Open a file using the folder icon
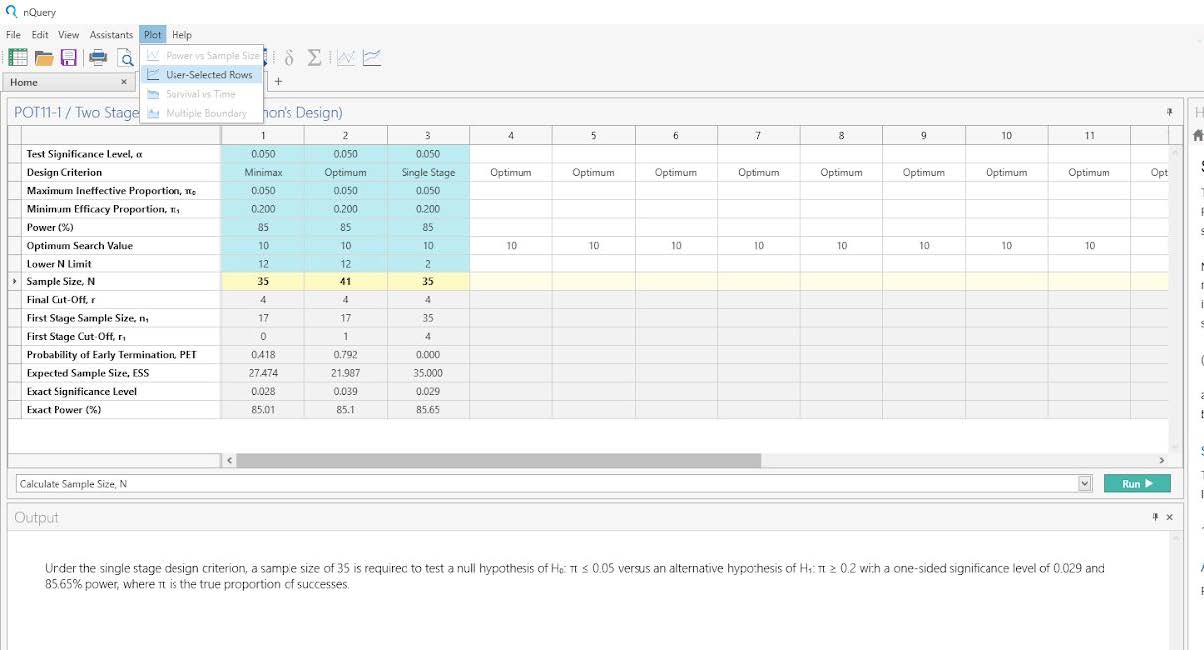The width and height of the screenshot is (1204, 650). tap(44, 57)
